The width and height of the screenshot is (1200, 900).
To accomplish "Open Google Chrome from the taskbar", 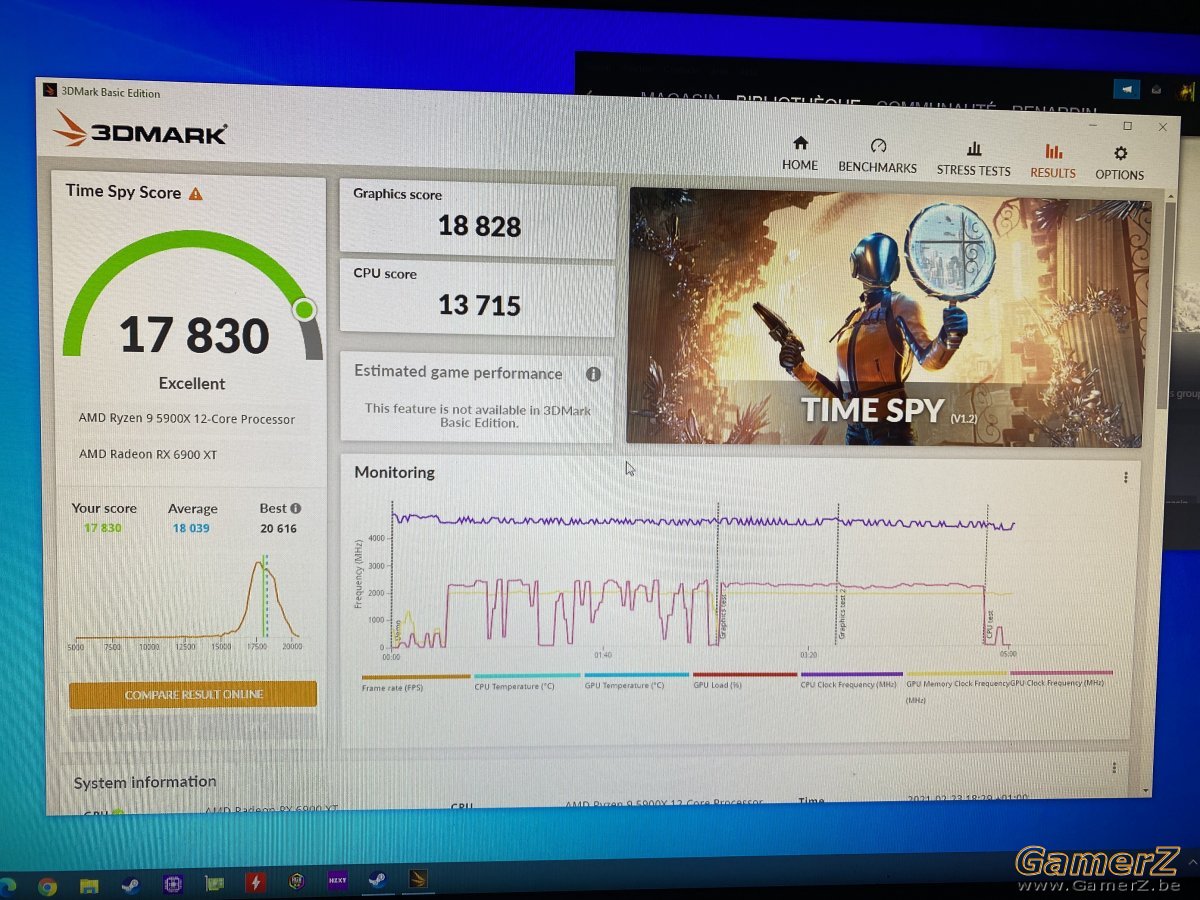I will tap(47, 885).
